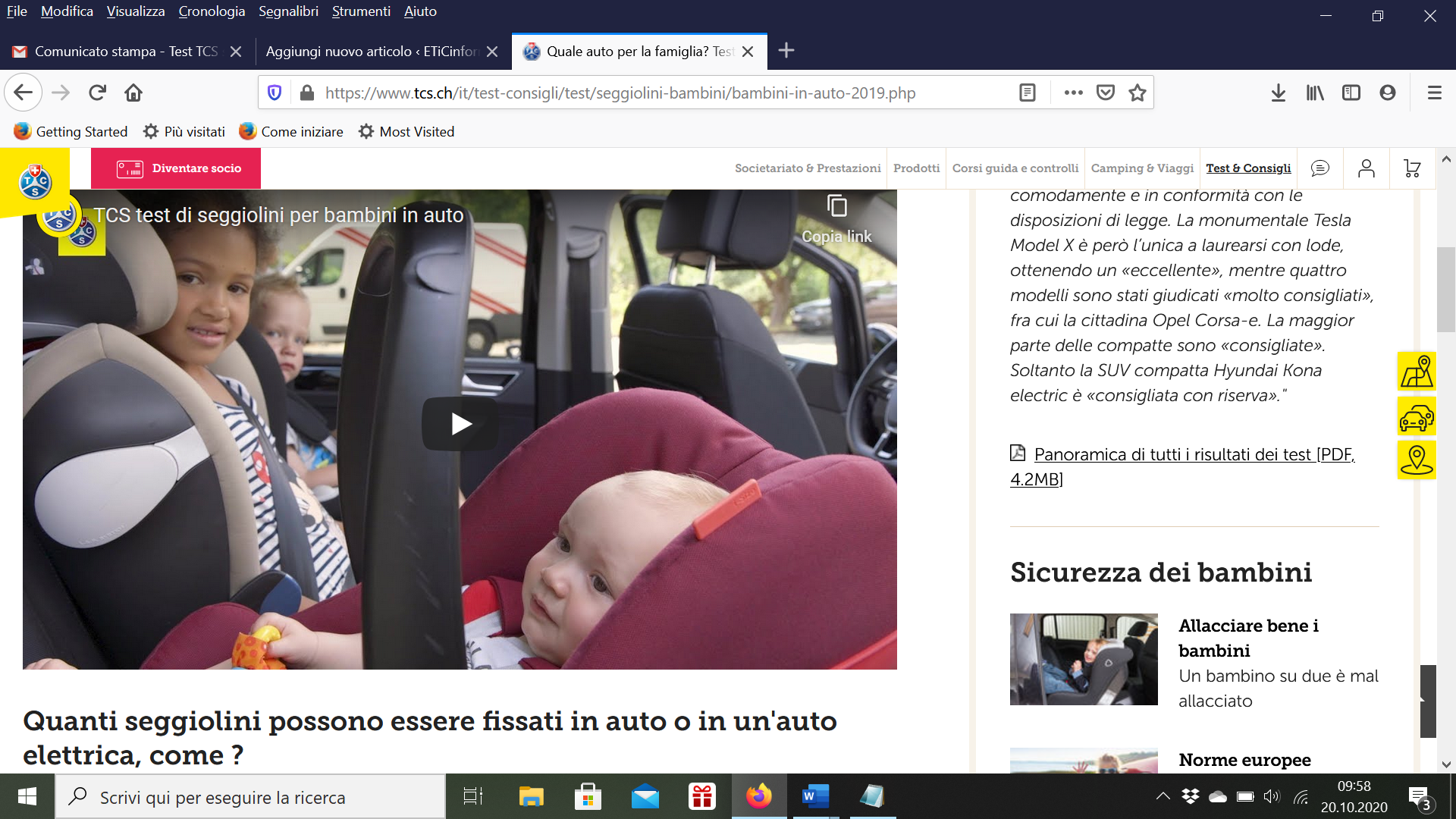Click Copia link on the video
This screenshot has height=819, width=1456.
(x=836, y=219)
